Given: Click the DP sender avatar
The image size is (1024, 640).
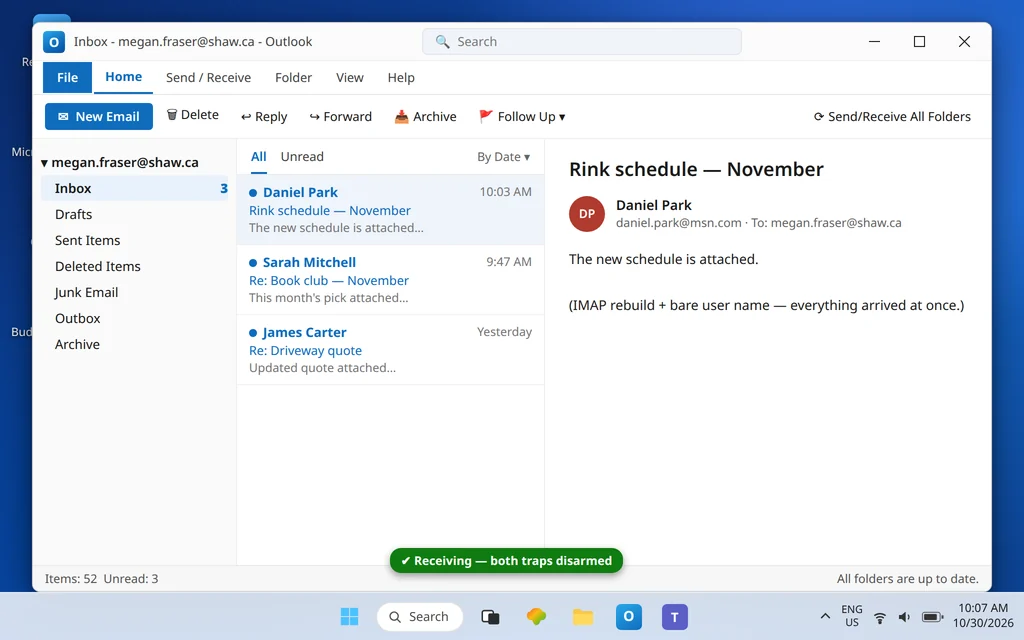Looking at the screenshot, I should (x=586, y=214).
